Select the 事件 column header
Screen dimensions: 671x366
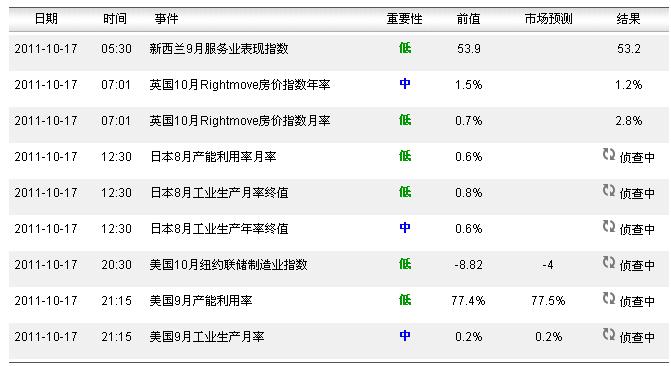pos(166,19)
